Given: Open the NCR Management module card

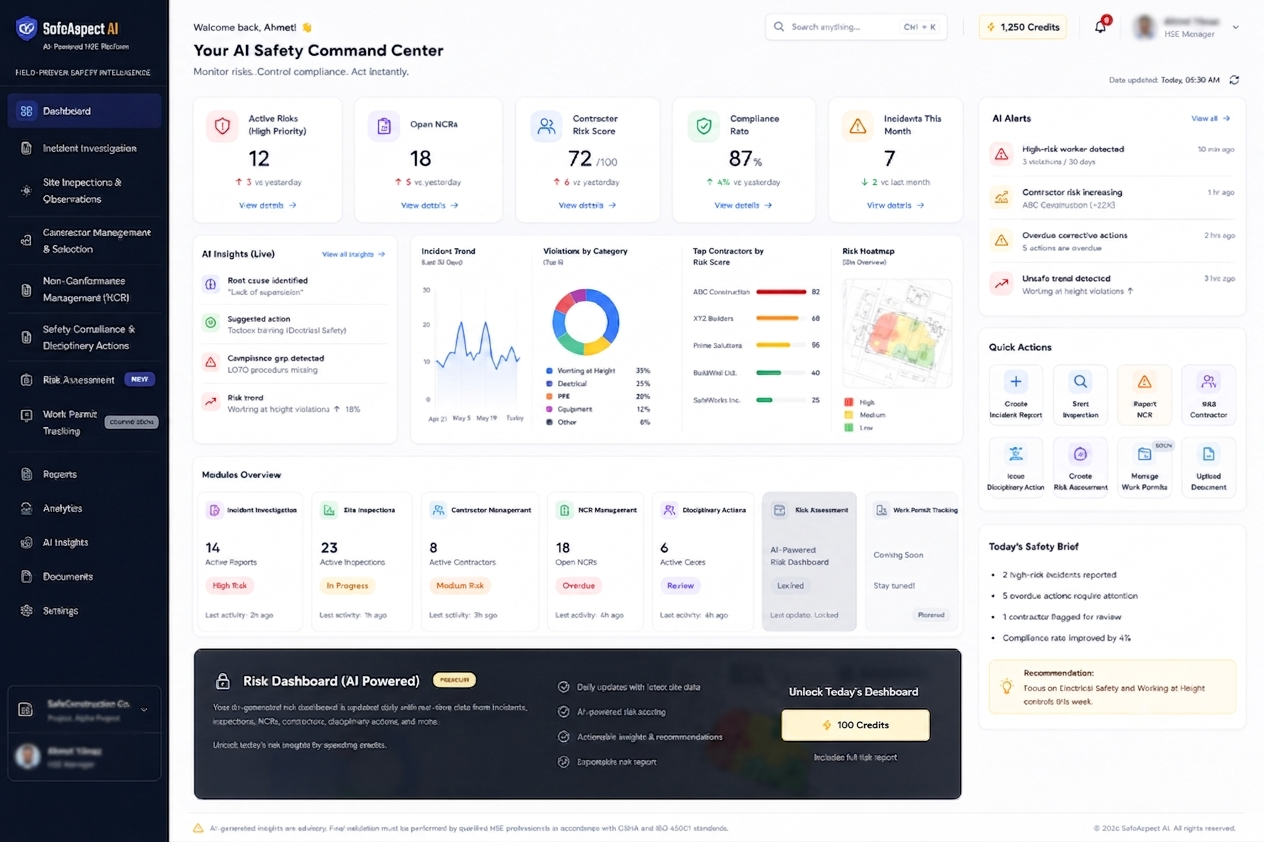Looking at the screenshot, I should (593, 561).
